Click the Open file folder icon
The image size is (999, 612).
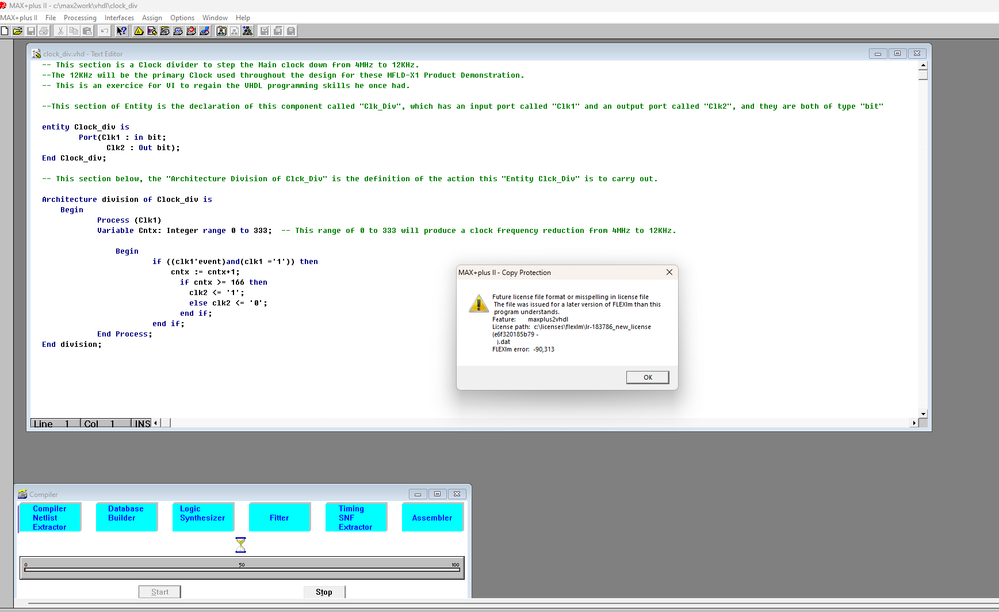tap(17, 31)
